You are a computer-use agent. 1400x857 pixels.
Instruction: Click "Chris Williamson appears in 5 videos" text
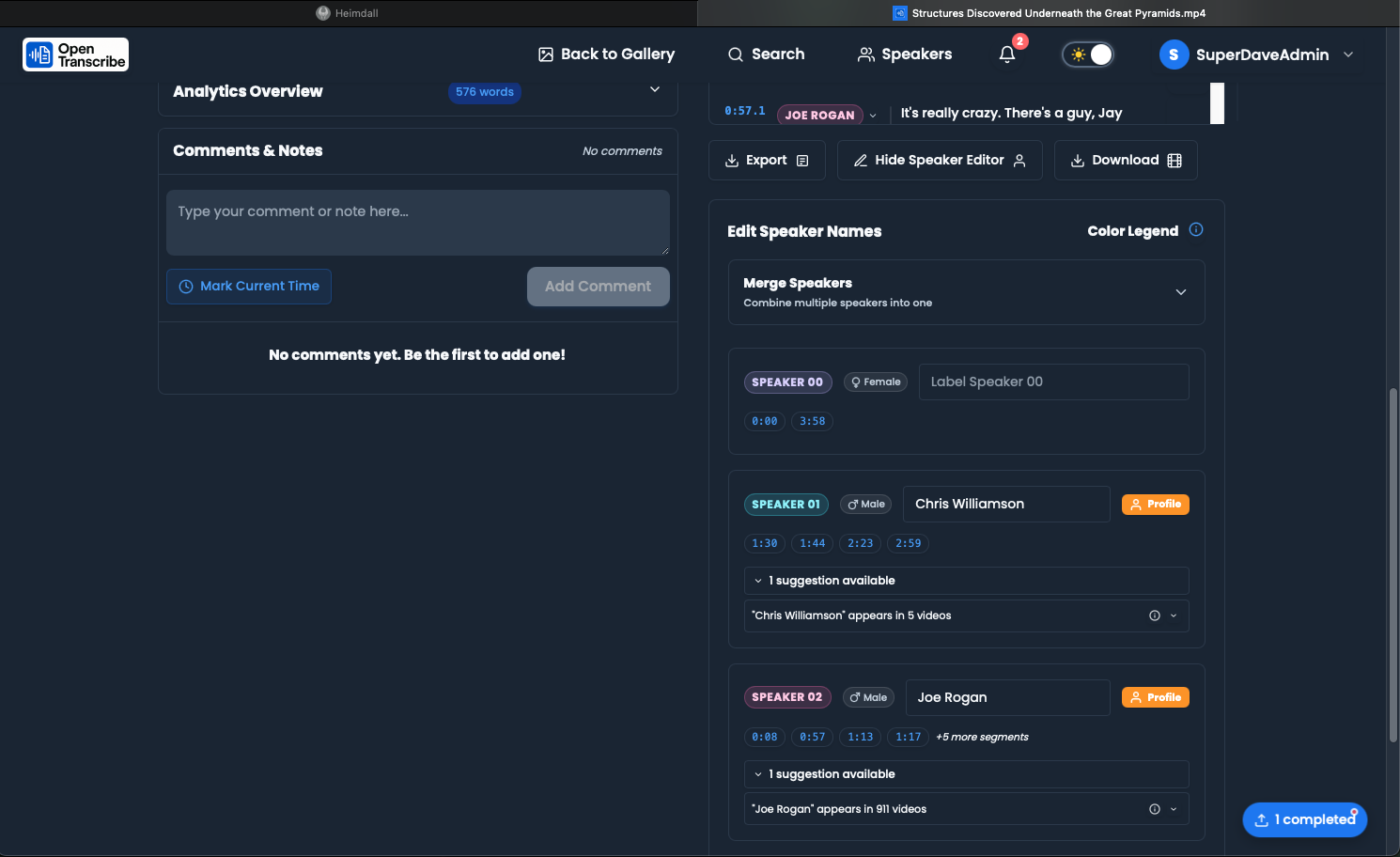click(x=851, y=616)
